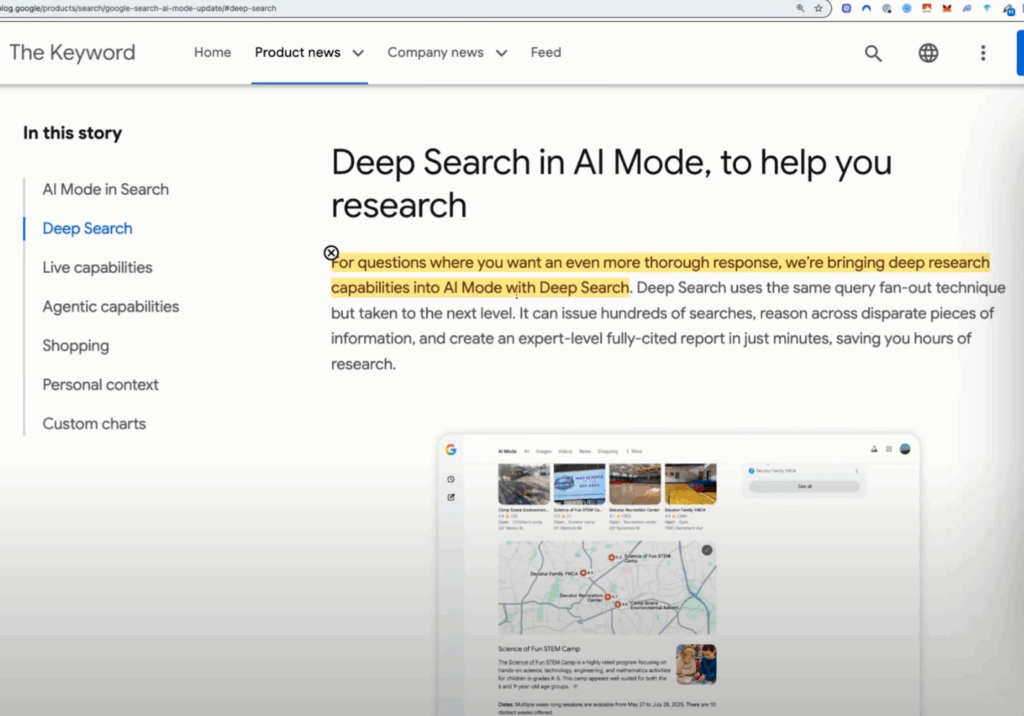This screenshot has height=716, width=1024.
Task: Open the Feed nav item
Action: click(x=546, y=52)
